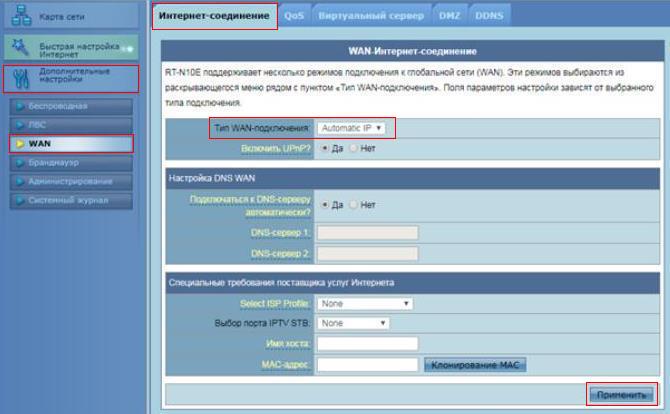Click DNS-сервер 2 input field

pyautogui.click(x=367, y=253)
